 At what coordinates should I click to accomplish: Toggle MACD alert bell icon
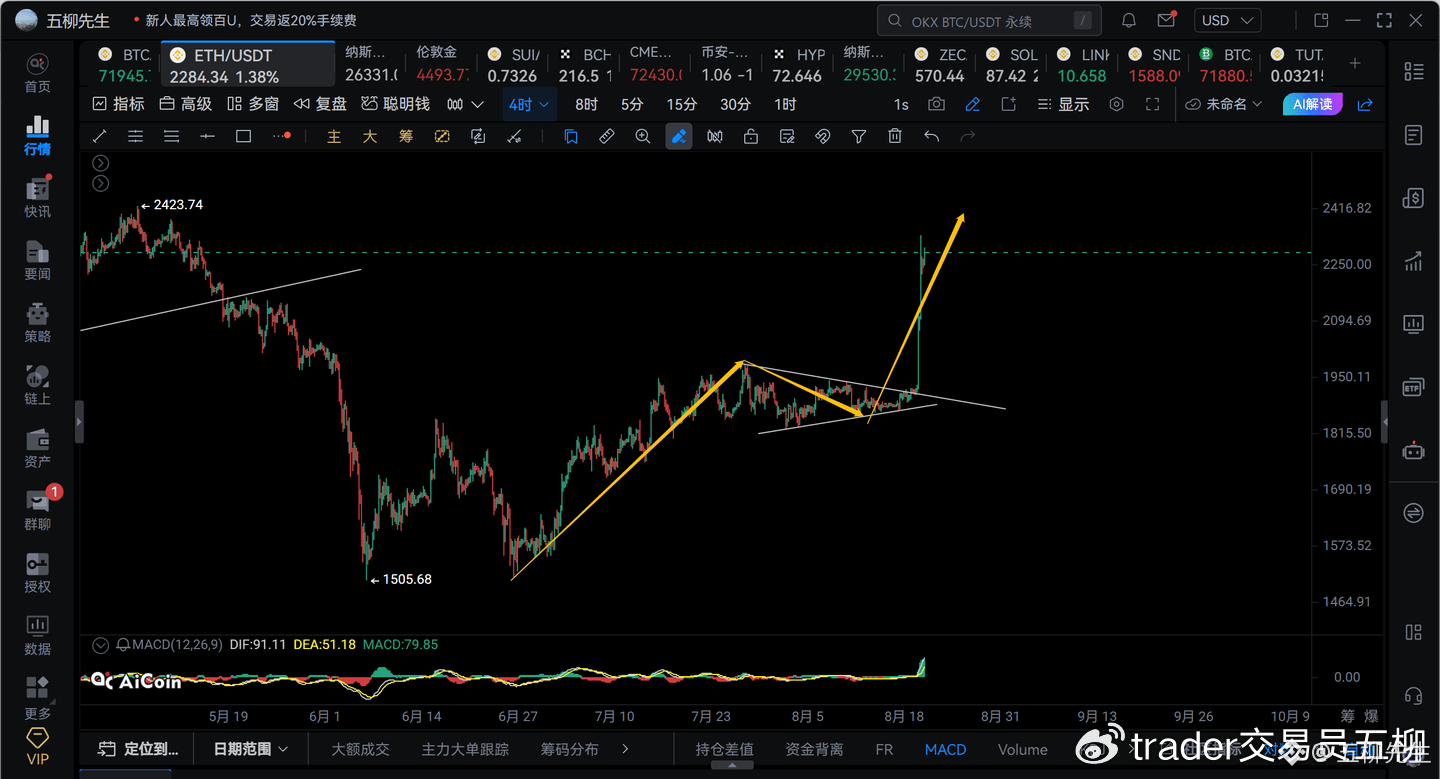pos(123,645)
